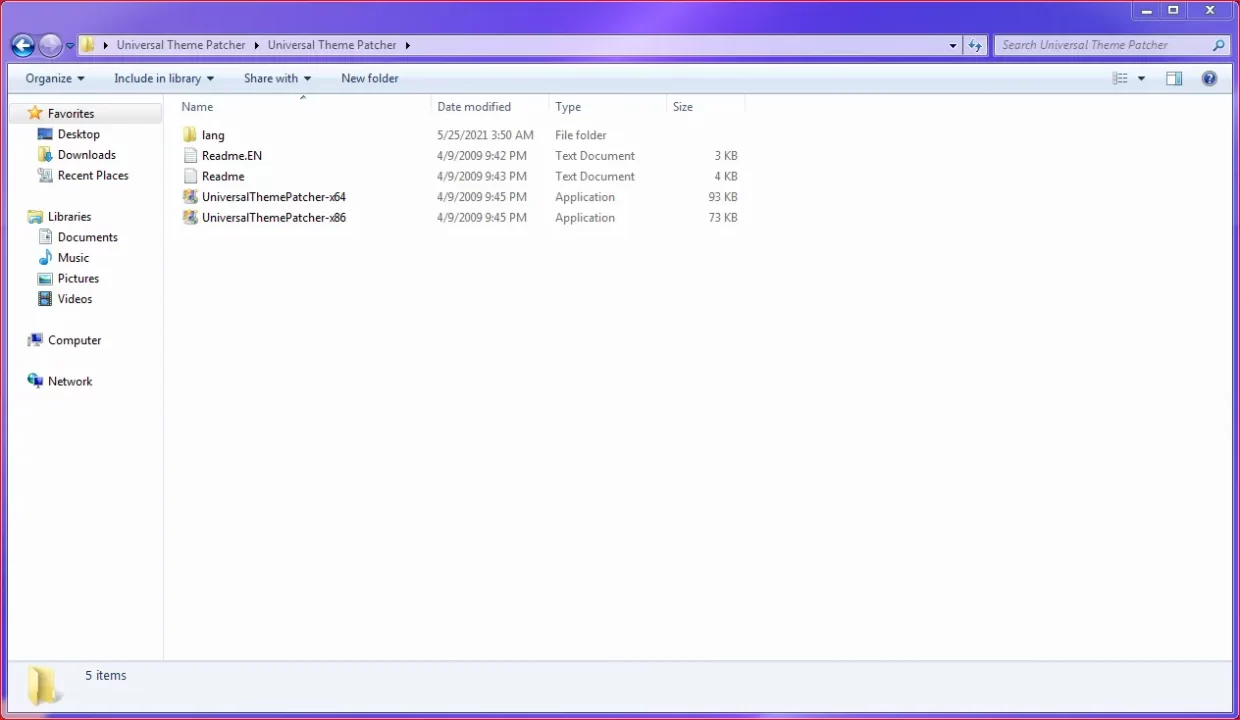Screen dimensions: 1240x720
Task: Click the File folder type cell
Action: click(581, 135)
